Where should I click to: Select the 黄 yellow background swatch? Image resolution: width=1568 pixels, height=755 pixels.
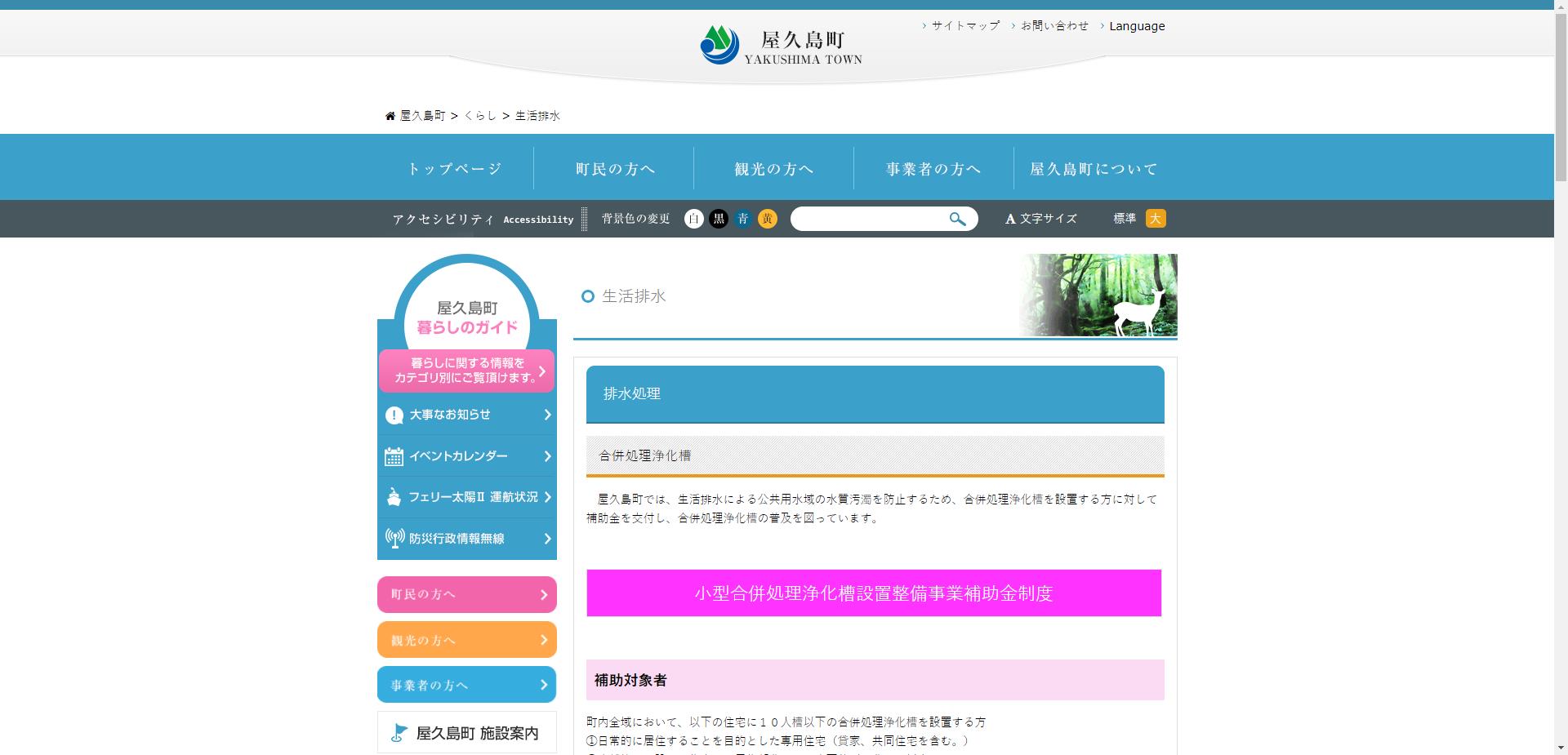tap(767, 219)
